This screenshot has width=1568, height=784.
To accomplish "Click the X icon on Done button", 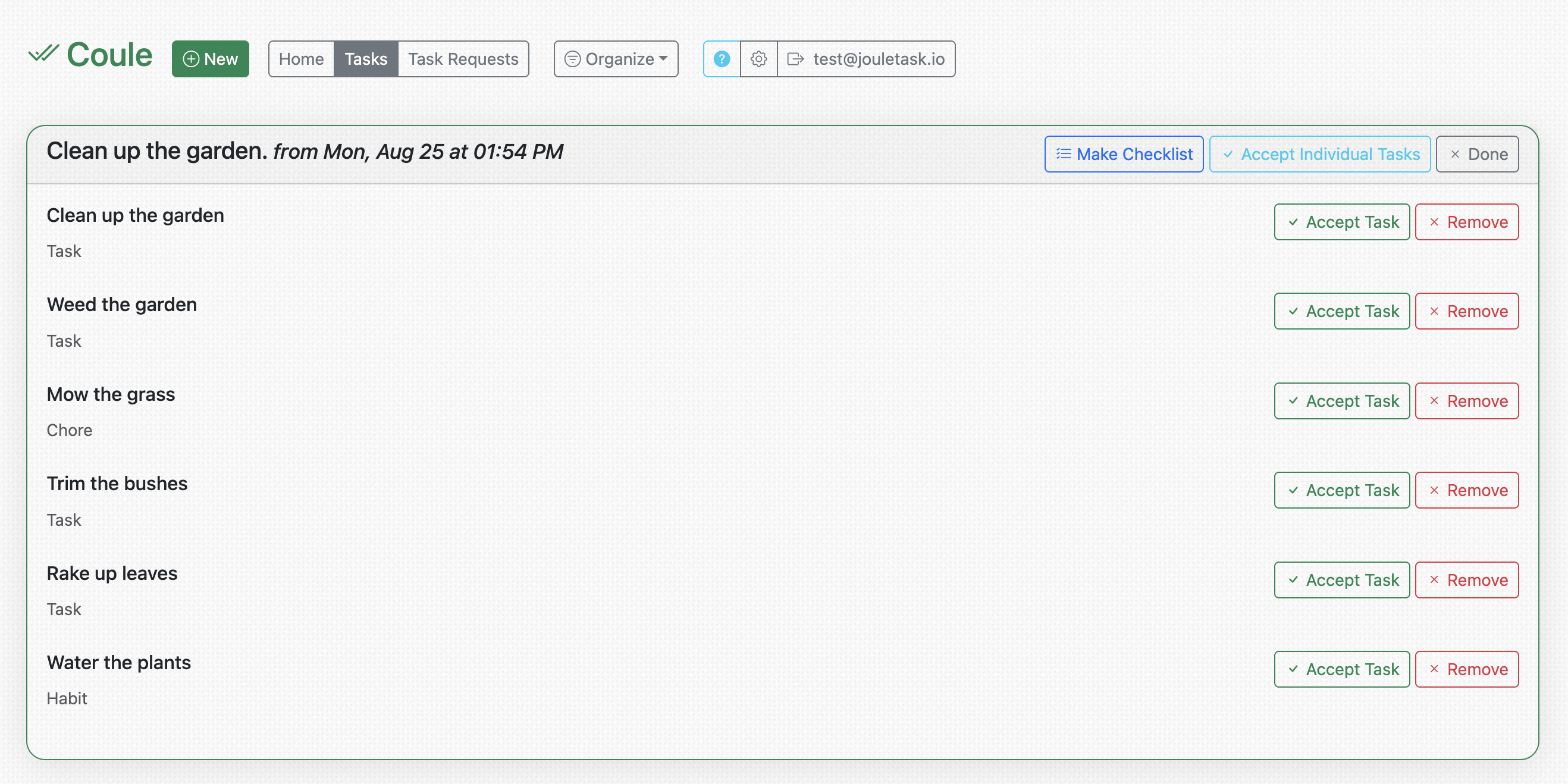I will [1455, 154].
